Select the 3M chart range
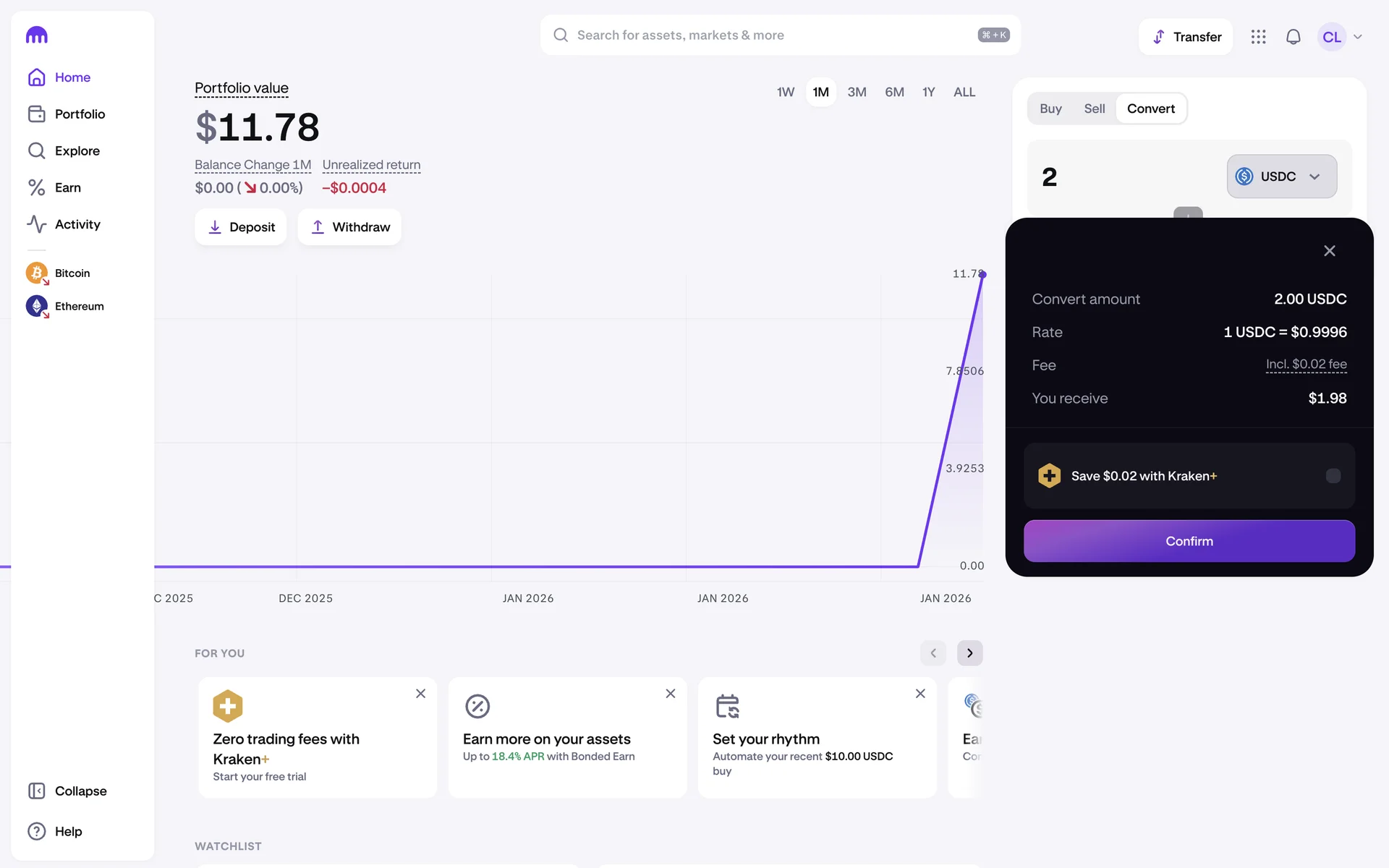Screen dimensions: 1389x868 [857, 93]
